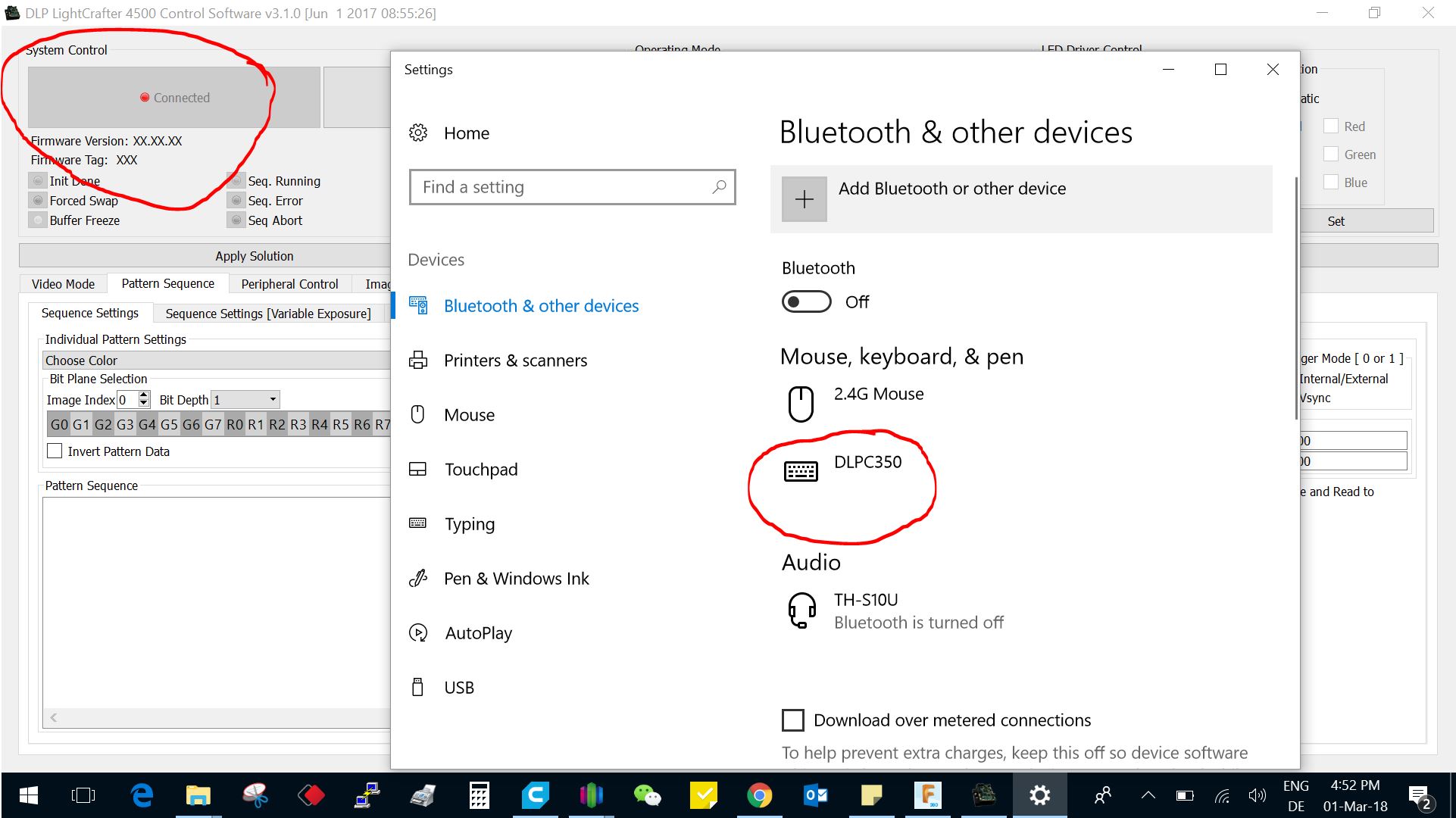The width and height of the screenshot is (1456, 818).
Task: Check the Red LED checkbox
Action: click(1331, 126)
